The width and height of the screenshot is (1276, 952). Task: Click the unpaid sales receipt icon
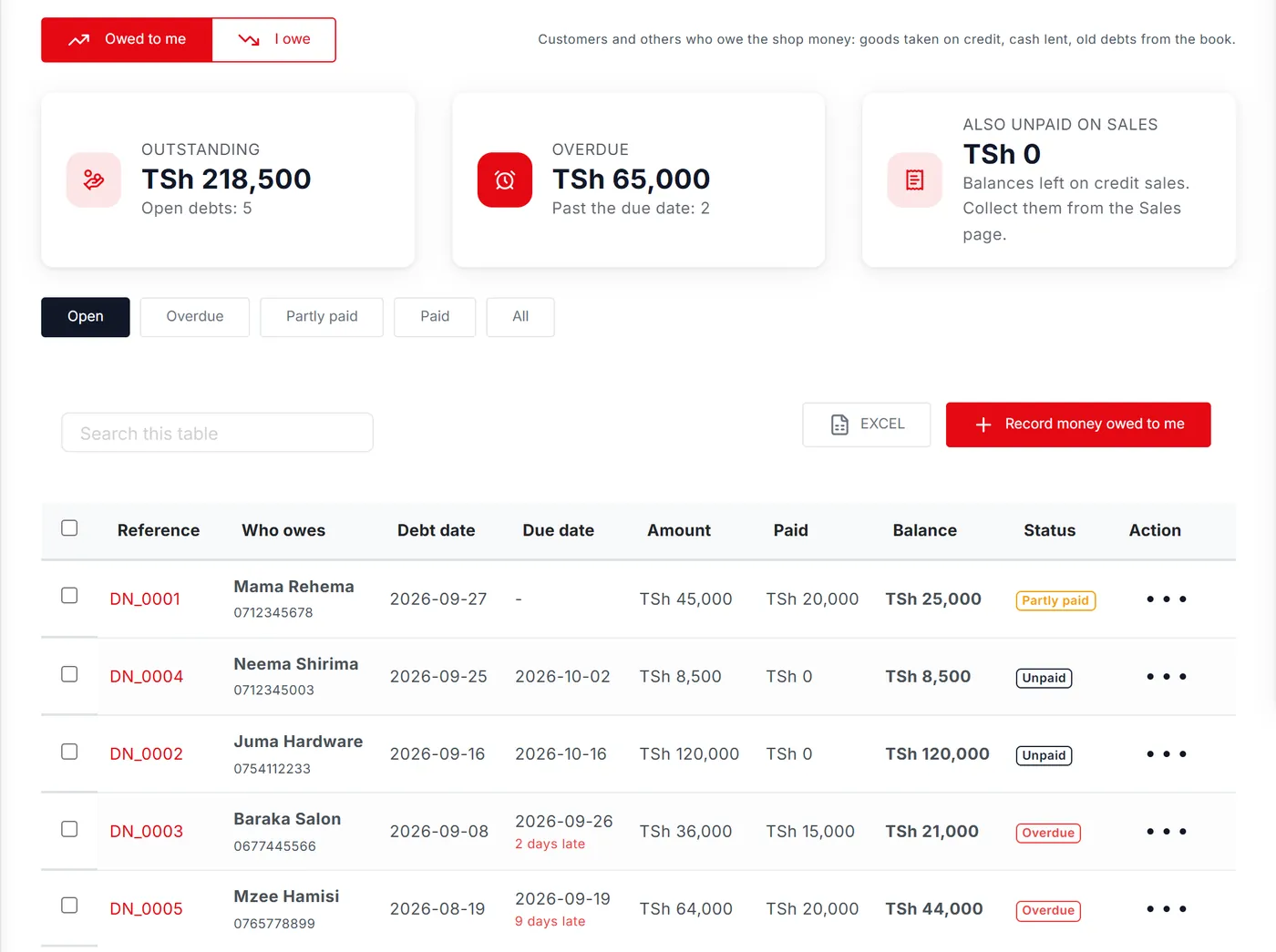click(x=915, y=180)
